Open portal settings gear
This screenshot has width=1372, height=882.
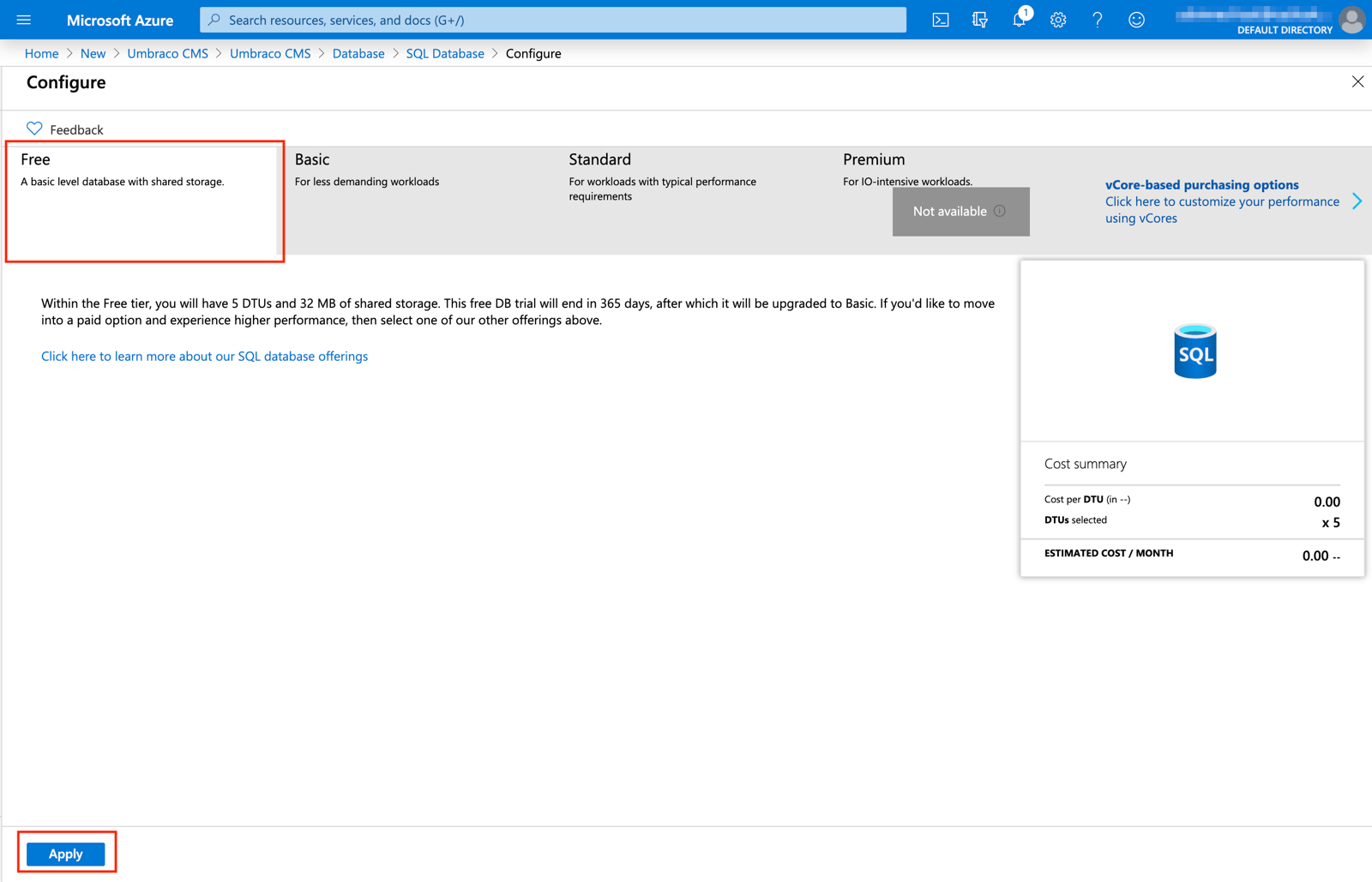coord(1058,20)
